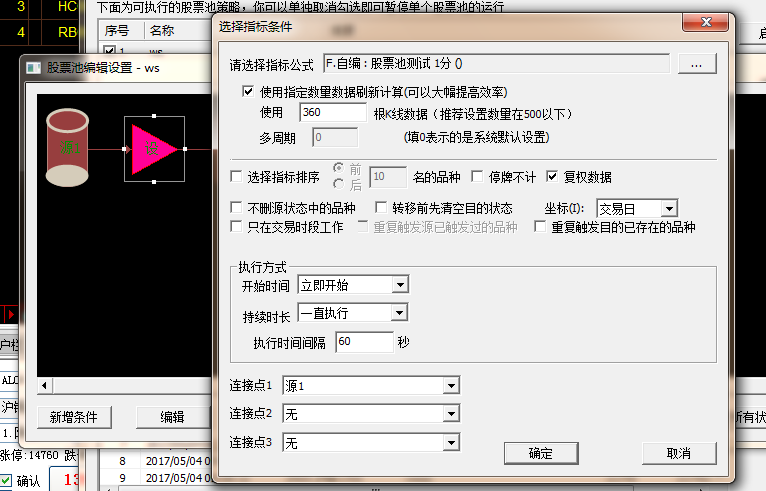The width and height of the screenshot is (766, 491).
Task: Open the 开始时间 立即开始 dropdown
Action: tap(400, 285)
